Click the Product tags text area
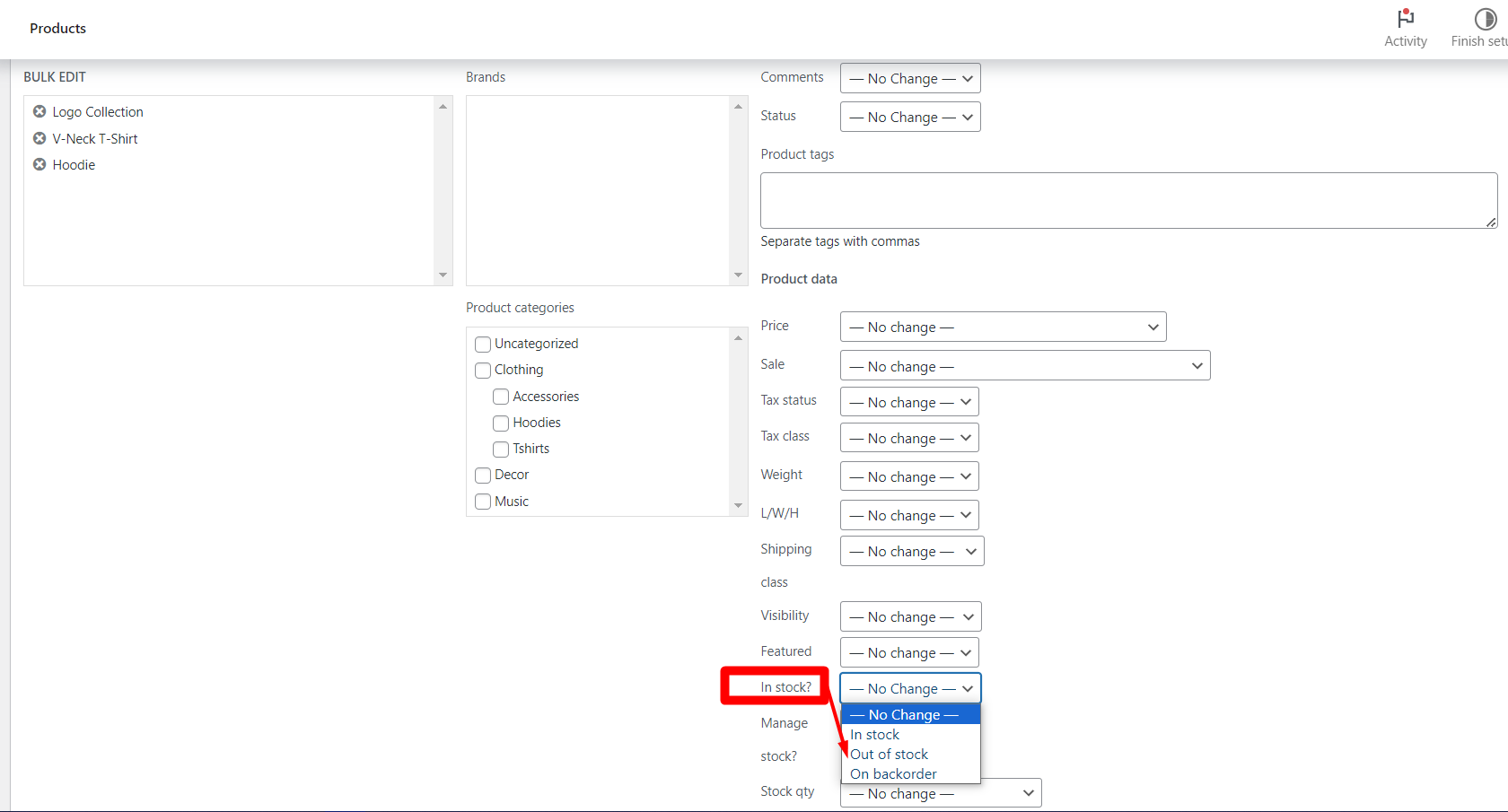This screenshot has height=812, width=1508. point(1127,200)
